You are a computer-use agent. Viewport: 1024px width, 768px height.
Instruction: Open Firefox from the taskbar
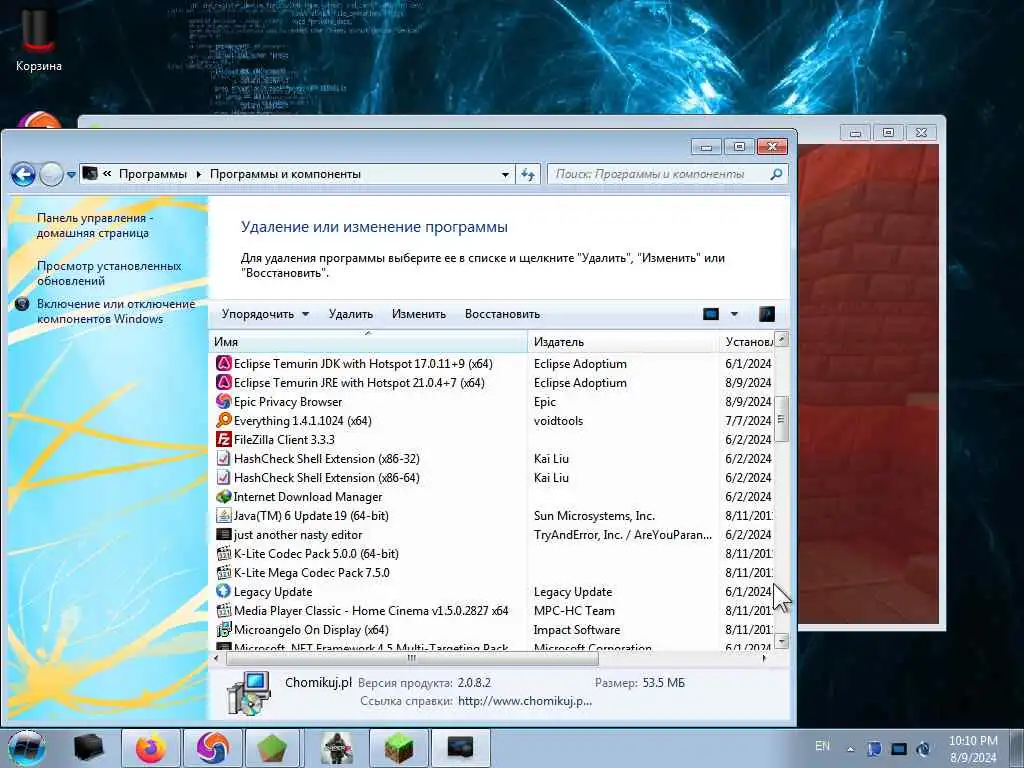tap(151, 748)
